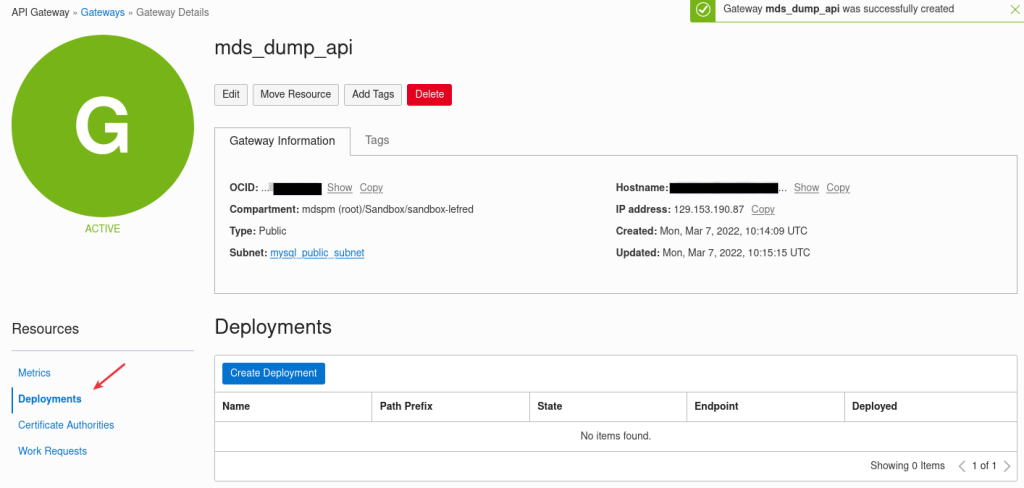1024x488 pixels.
Task: Open mysql_public_subnet link
Action: click(317, 252)
